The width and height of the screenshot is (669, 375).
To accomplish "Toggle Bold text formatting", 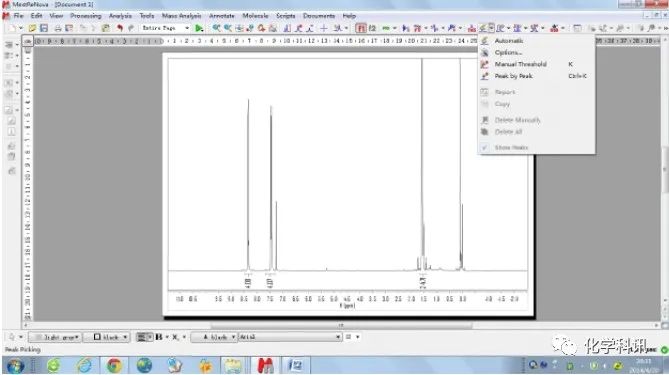I will tap(159, 337).
